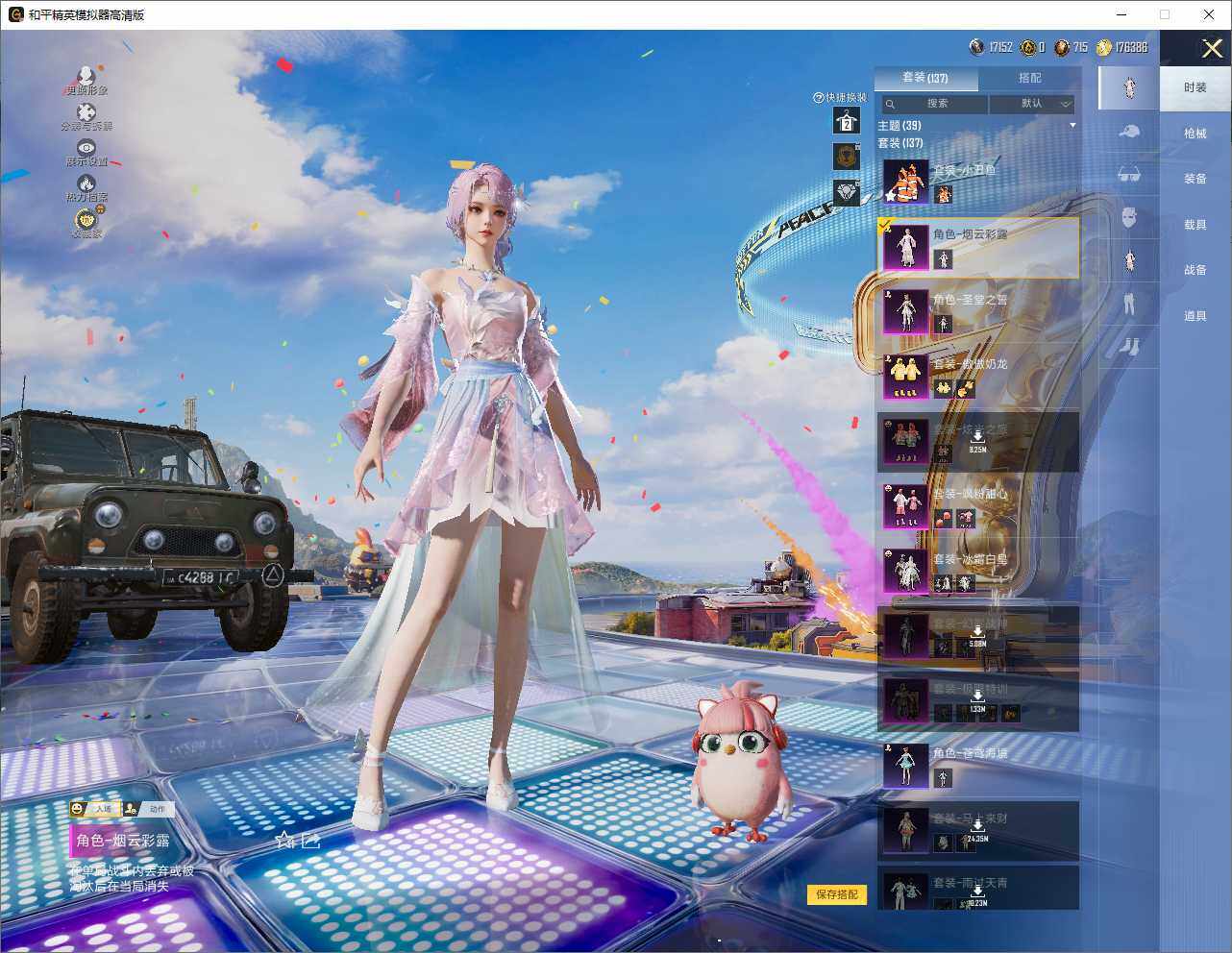Click the 角色-烟云彩露 name label at bottom left

click(123, 841)
